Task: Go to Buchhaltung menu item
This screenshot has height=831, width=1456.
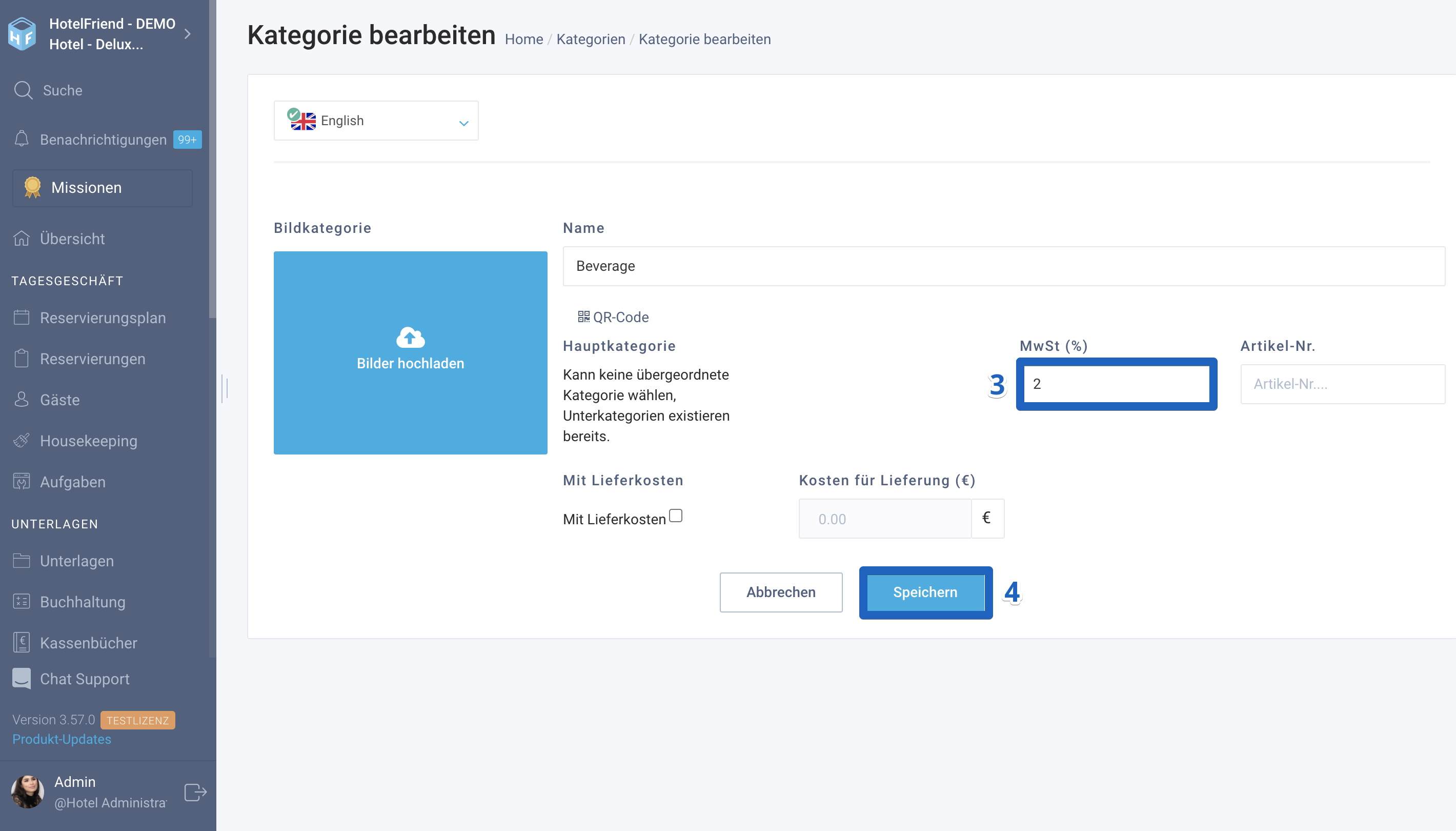Action: pos(83,602)
